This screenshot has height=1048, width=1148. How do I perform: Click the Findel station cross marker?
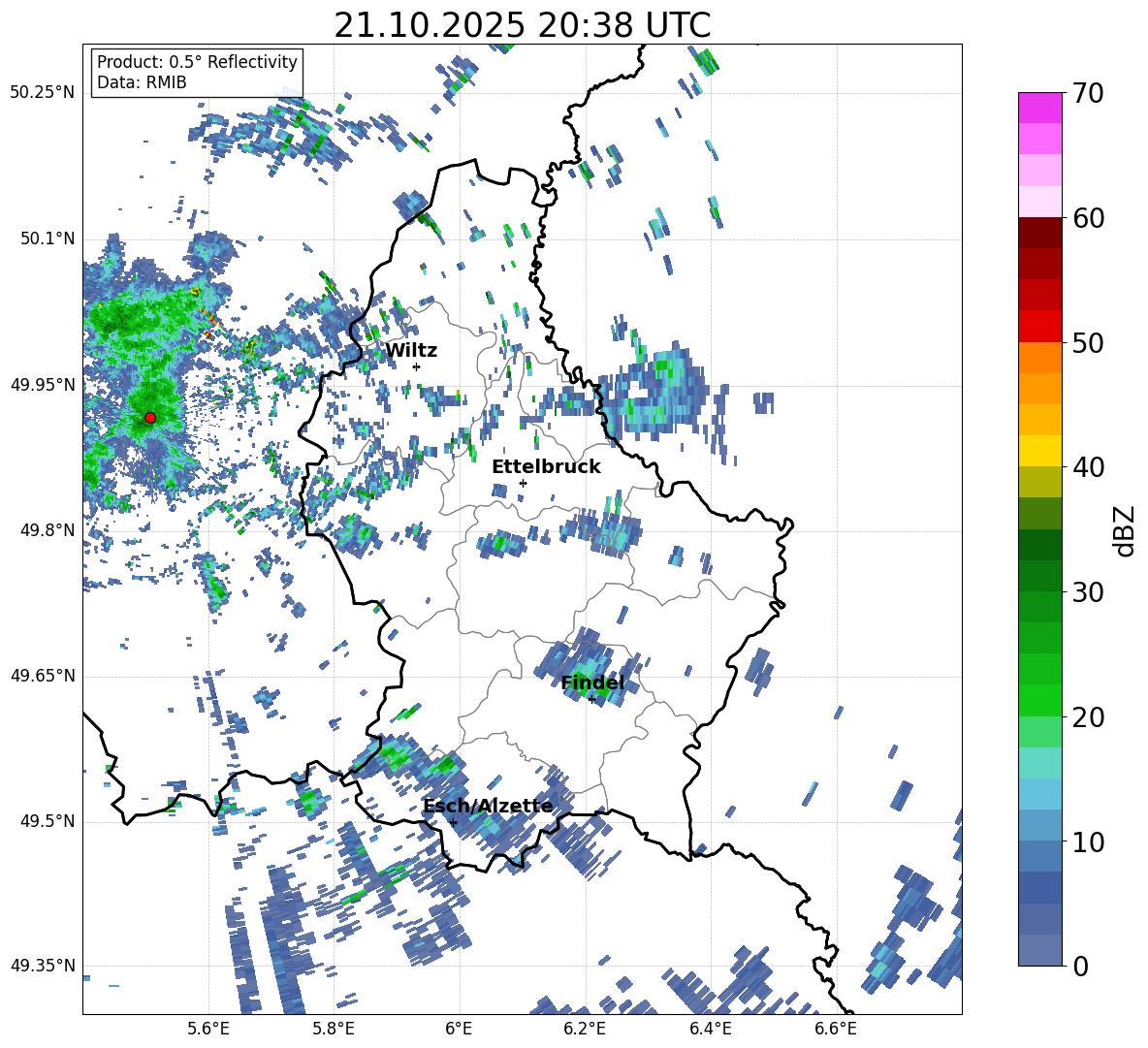591,700
